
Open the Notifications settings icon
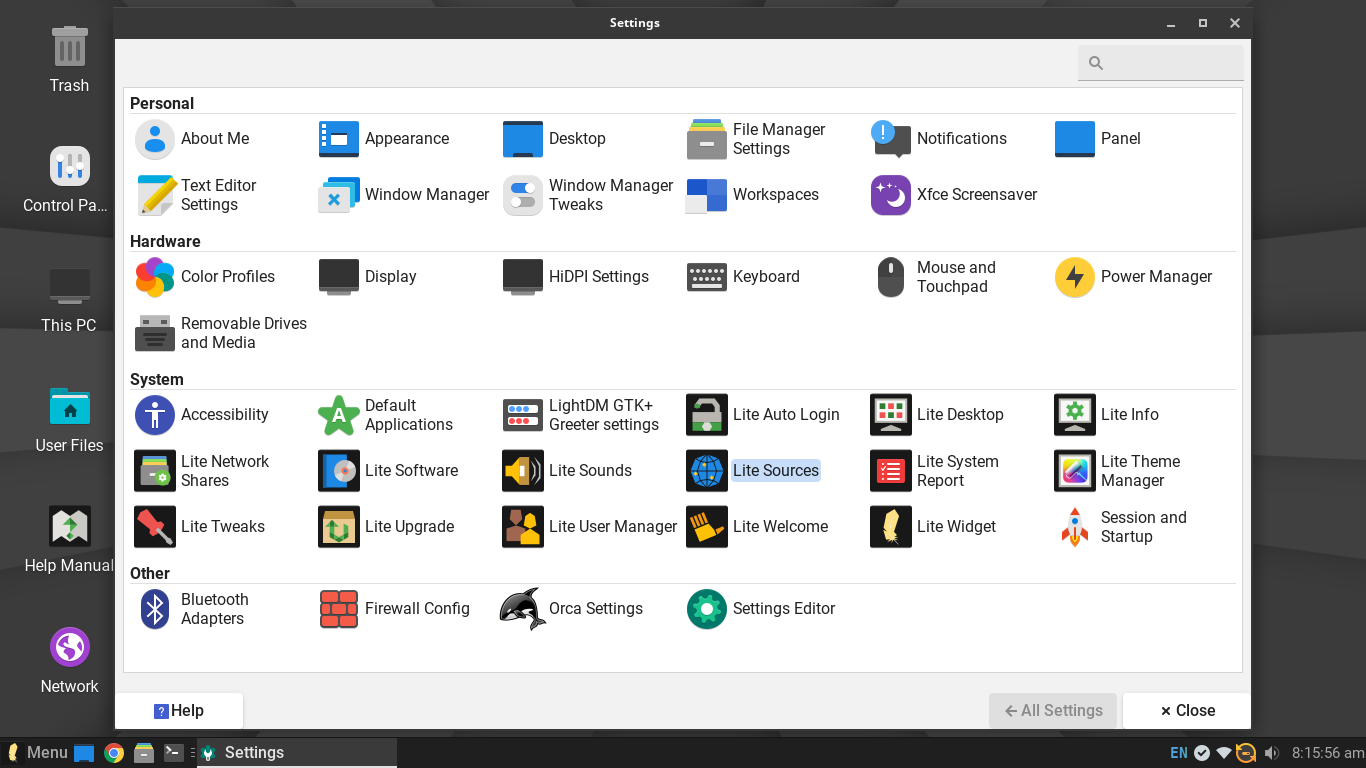click(x=891, y=139)
